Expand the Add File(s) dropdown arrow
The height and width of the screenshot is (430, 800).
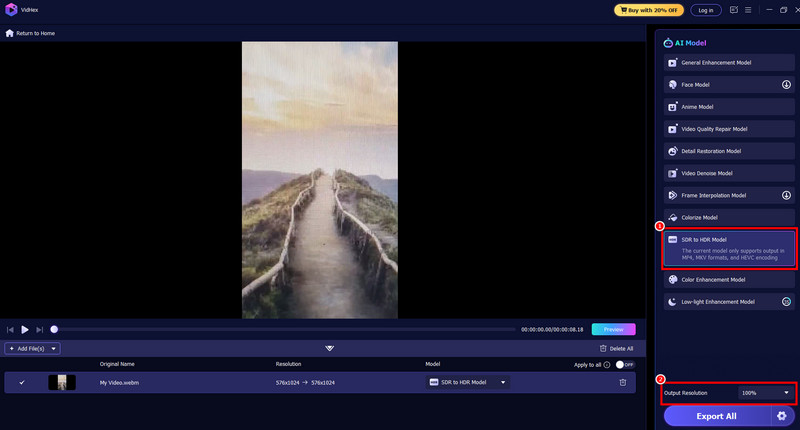[54, 349]
